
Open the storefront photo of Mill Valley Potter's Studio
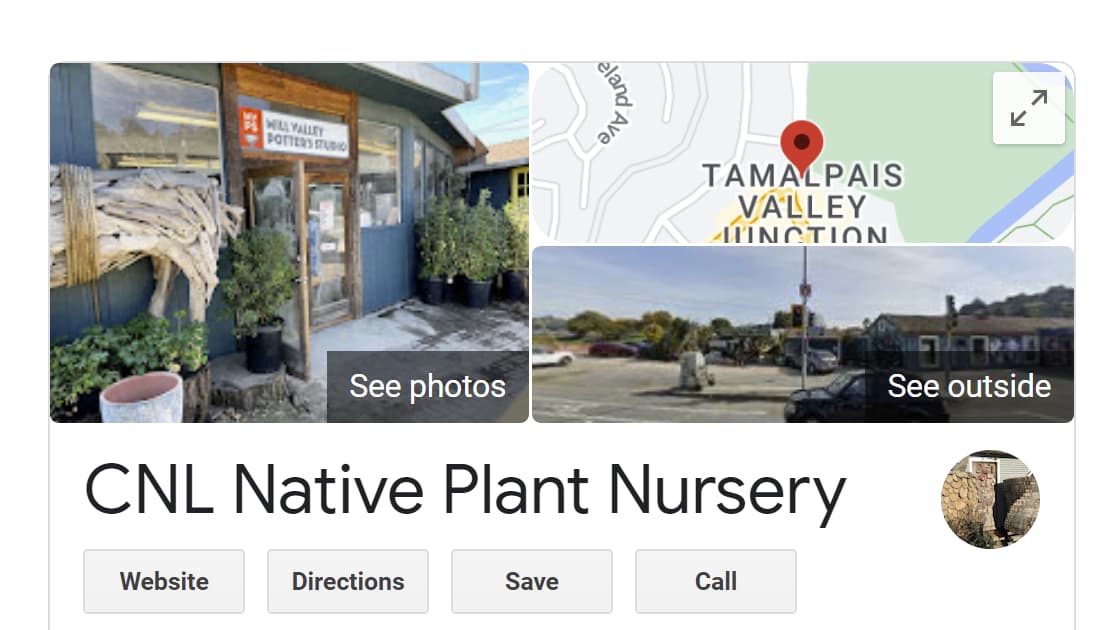[289, 242]
